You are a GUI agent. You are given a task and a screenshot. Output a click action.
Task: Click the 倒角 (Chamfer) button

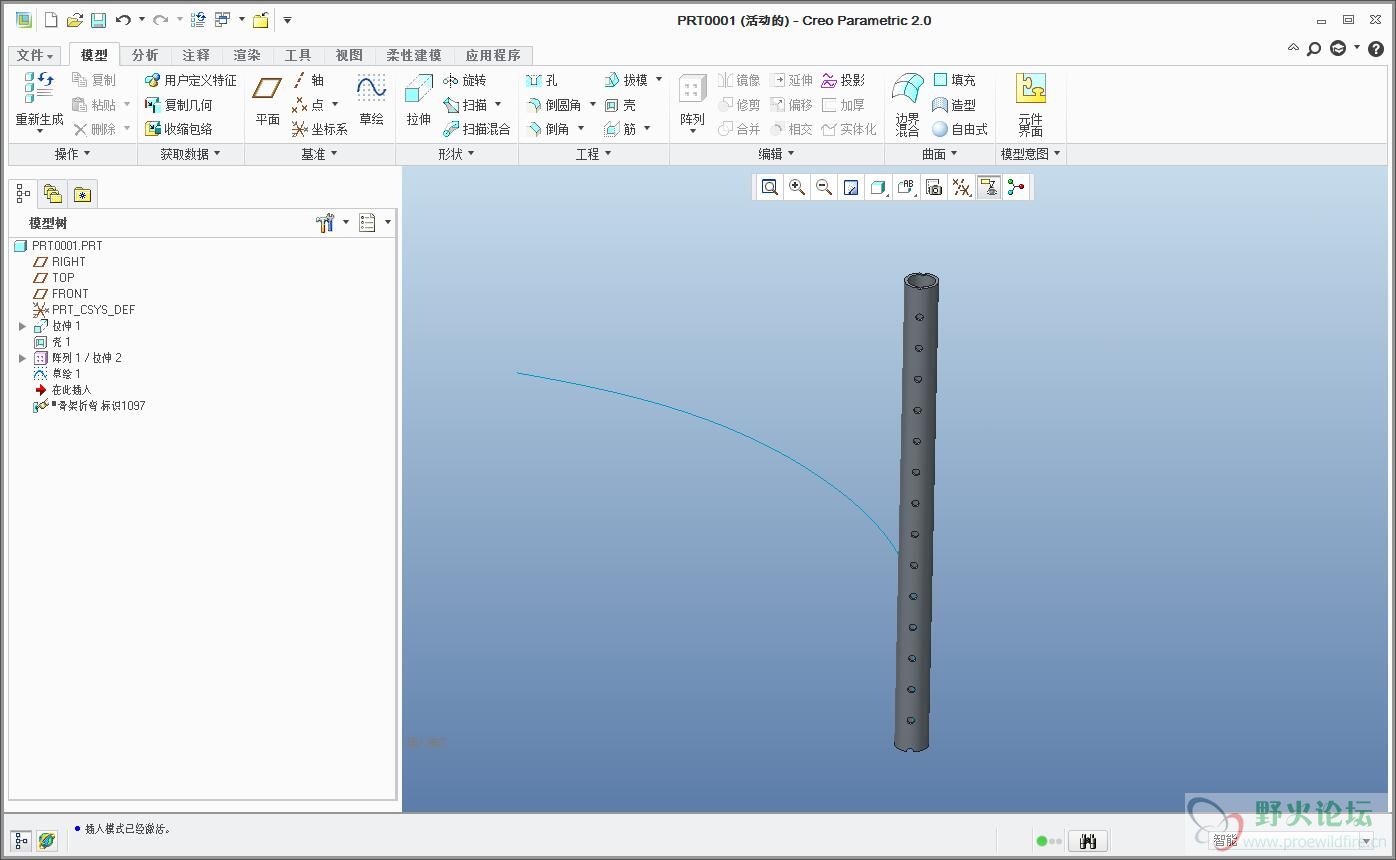(x=548, y=129)
